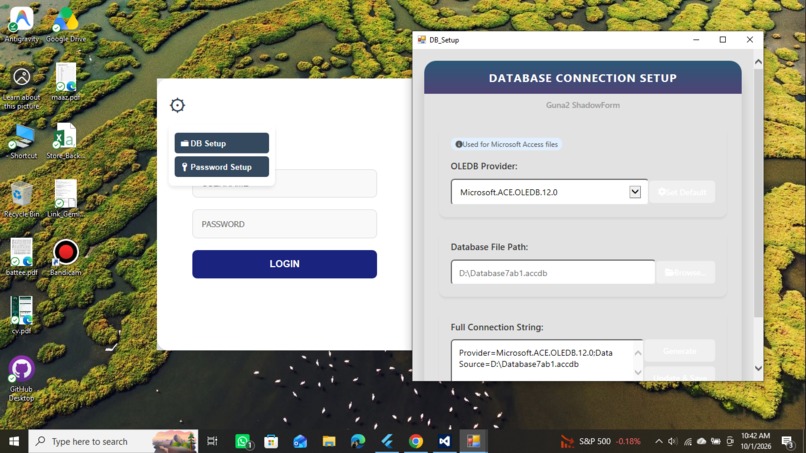Viewport: 806px width, 453px height.
Task: Click the Antigravity desktop icon
Action: (22, 24)
